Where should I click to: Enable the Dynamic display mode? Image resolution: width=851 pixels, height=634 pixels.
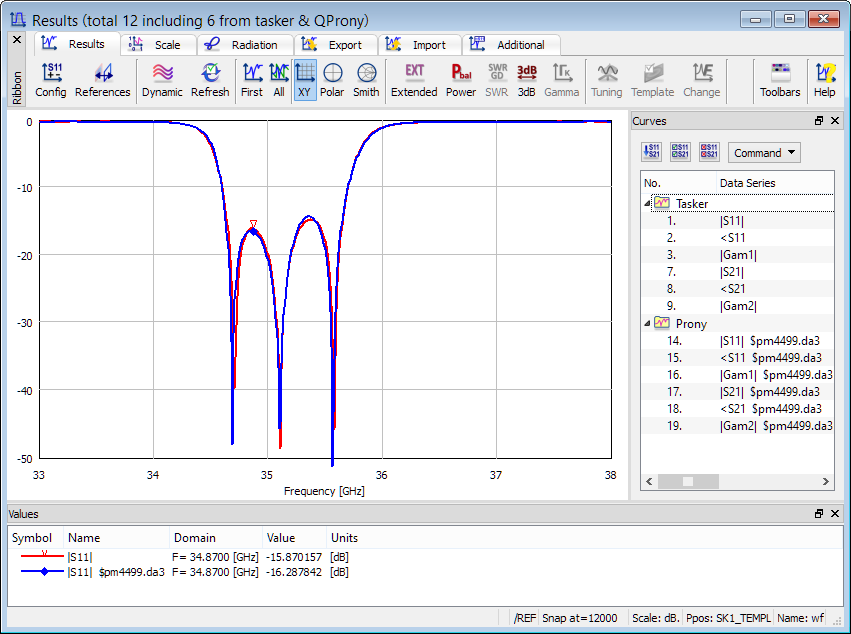pos(162,80)
